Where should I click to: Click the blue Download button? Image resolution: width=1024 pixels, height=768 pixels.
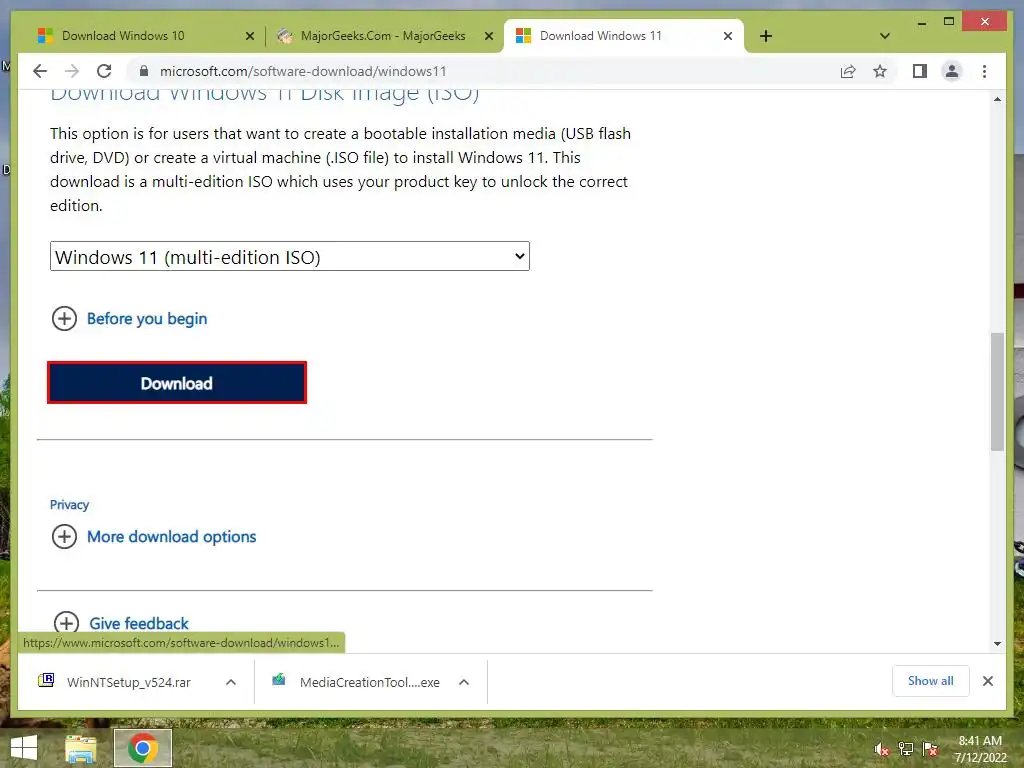tap(177, 383)
